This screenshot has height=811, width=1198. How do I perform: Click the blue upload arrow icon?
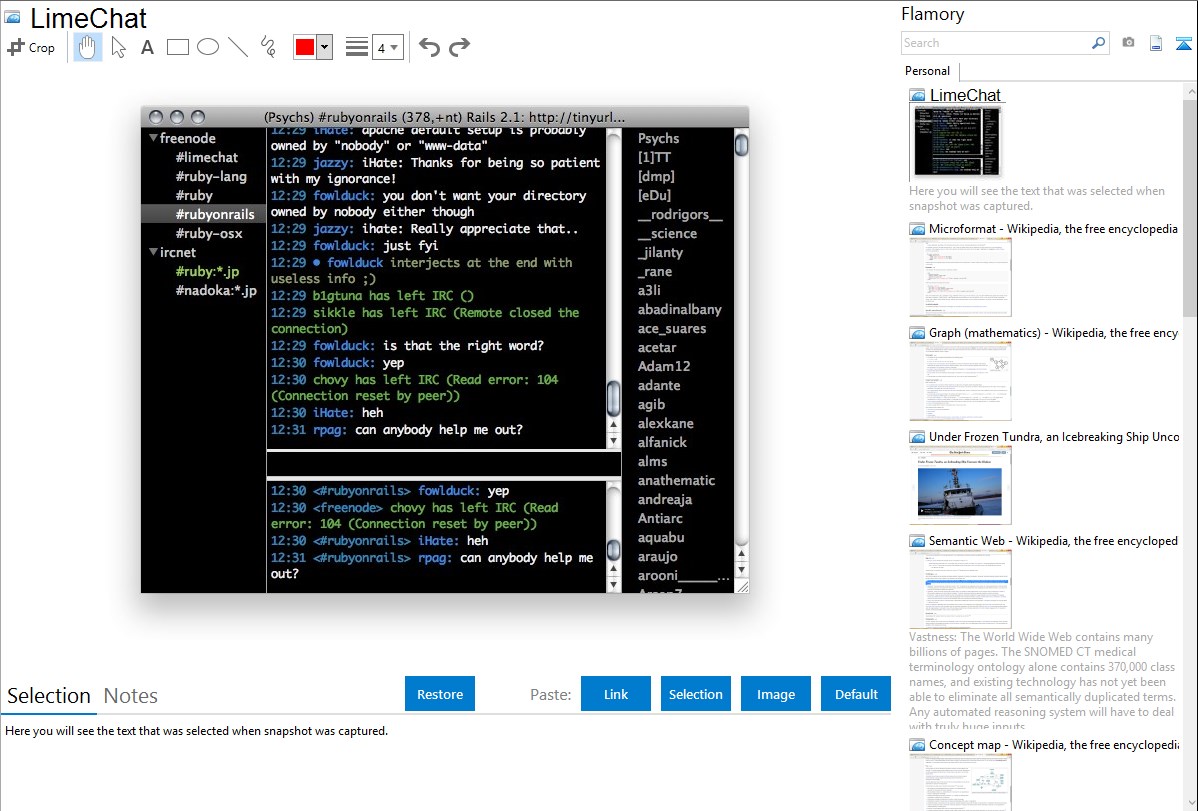[1183, 44]
